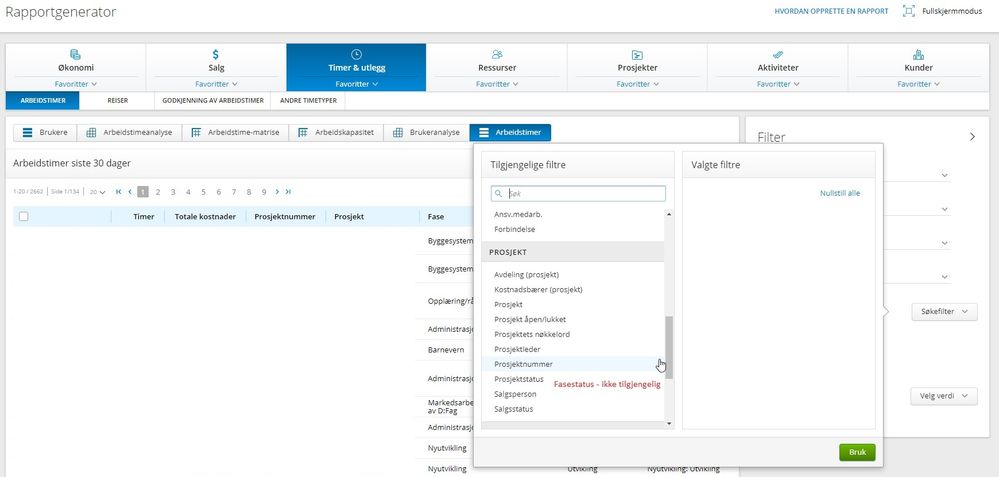Expand Favoritter under Ressurser
This screenshot has height=477, width=999.
click(x=497, y=84)
